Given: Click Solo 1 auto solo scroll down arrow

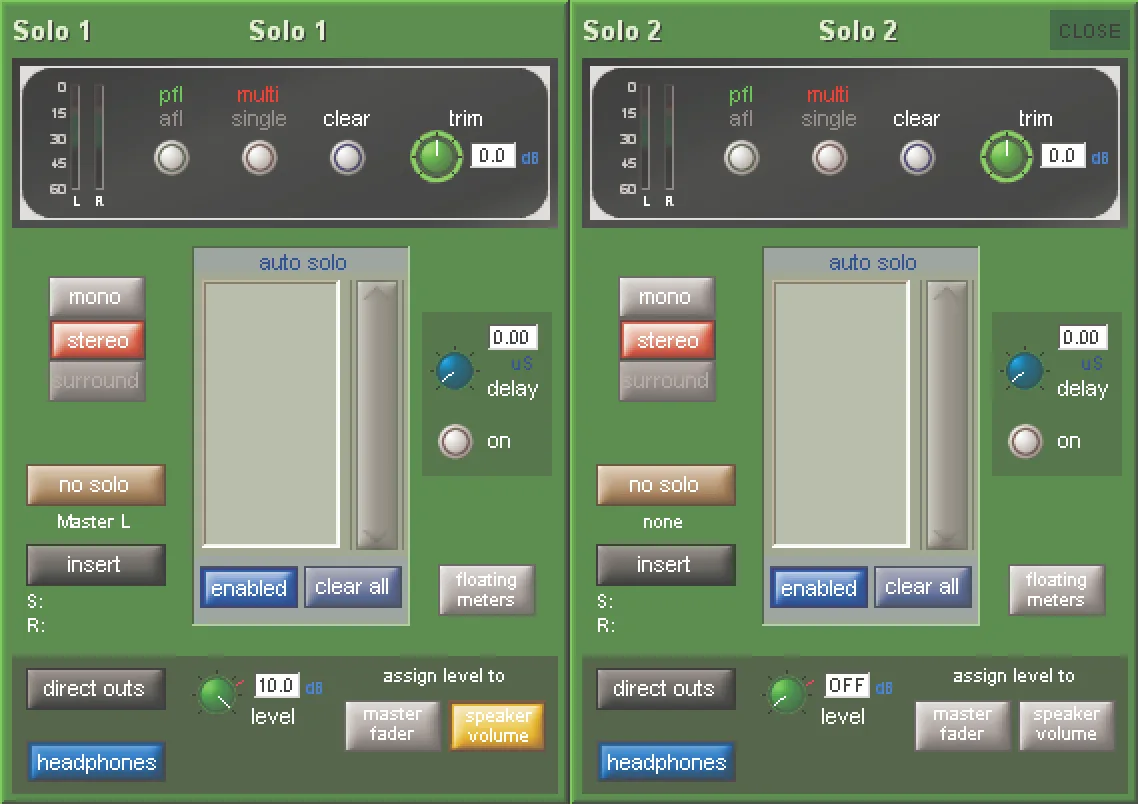Looking at the screenshot, I should tap(377, 537).
